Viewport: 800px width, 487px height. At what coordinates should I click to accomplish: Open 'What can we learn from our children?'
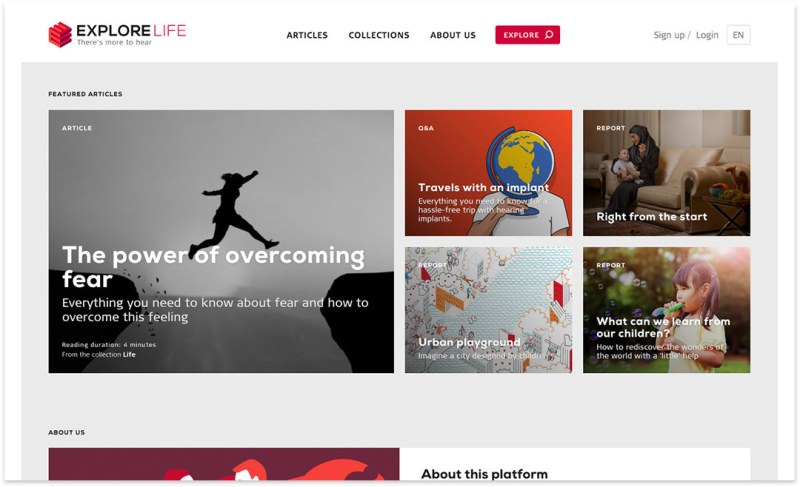pos(666,310)
